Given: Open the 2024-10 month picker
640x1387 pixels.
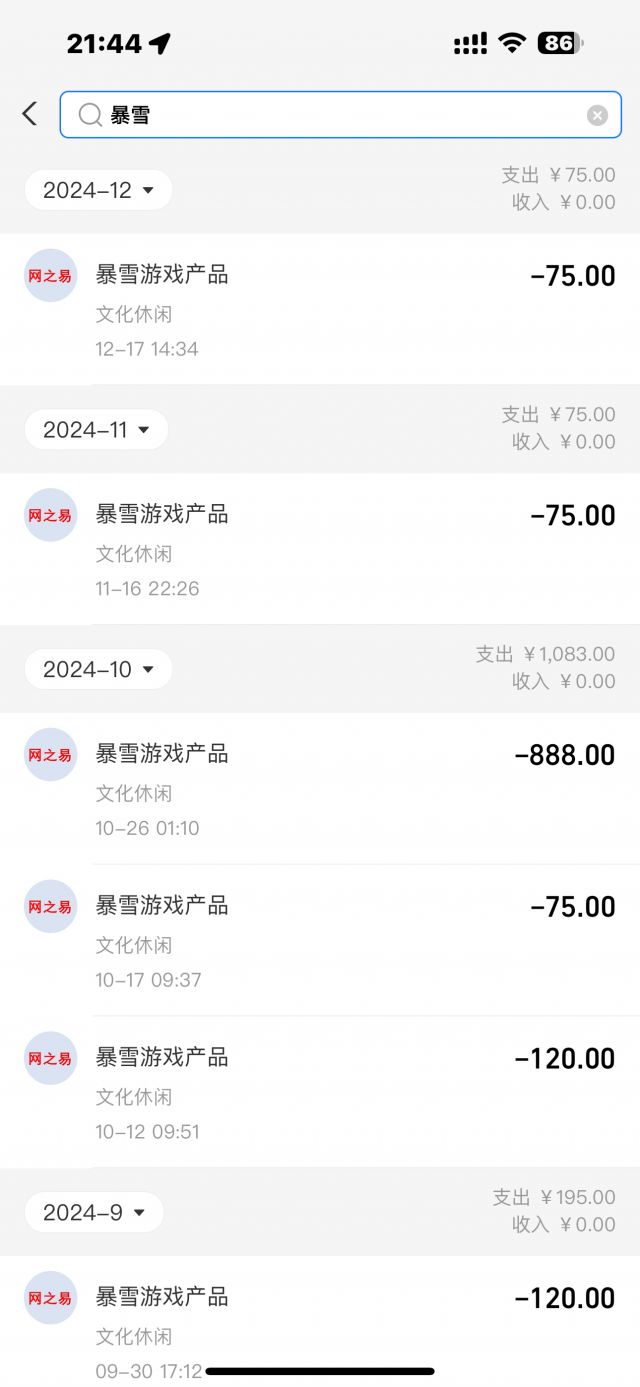Looking at the screenshot, I should tap(97, 668).
